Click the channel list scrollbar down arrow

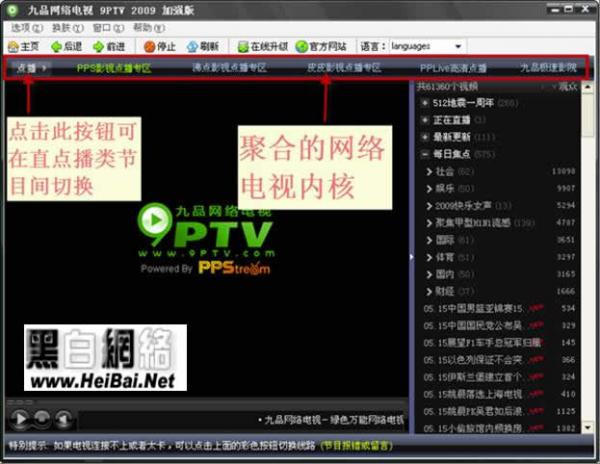(x=588, y=428)
